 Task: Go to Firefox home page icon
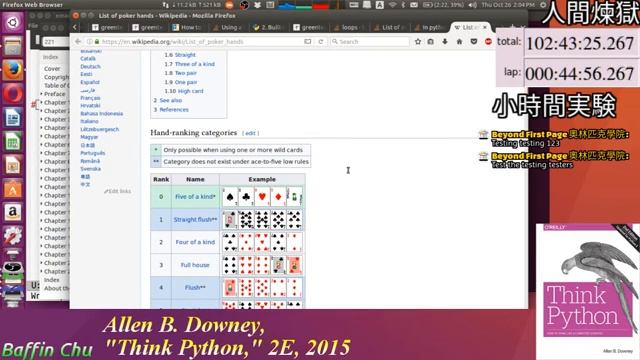[459, 42]
